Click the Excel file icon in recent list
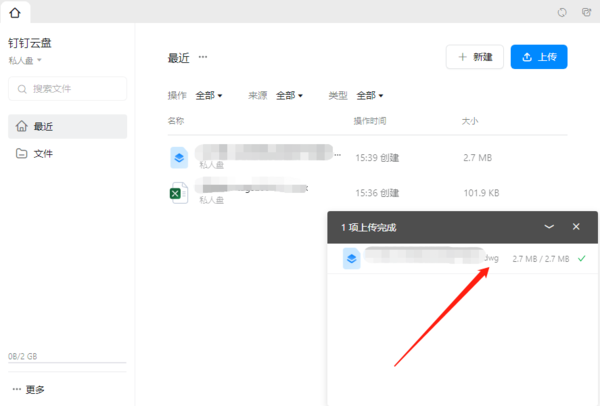Screen dimensions: 600x406 click(179, 193)
